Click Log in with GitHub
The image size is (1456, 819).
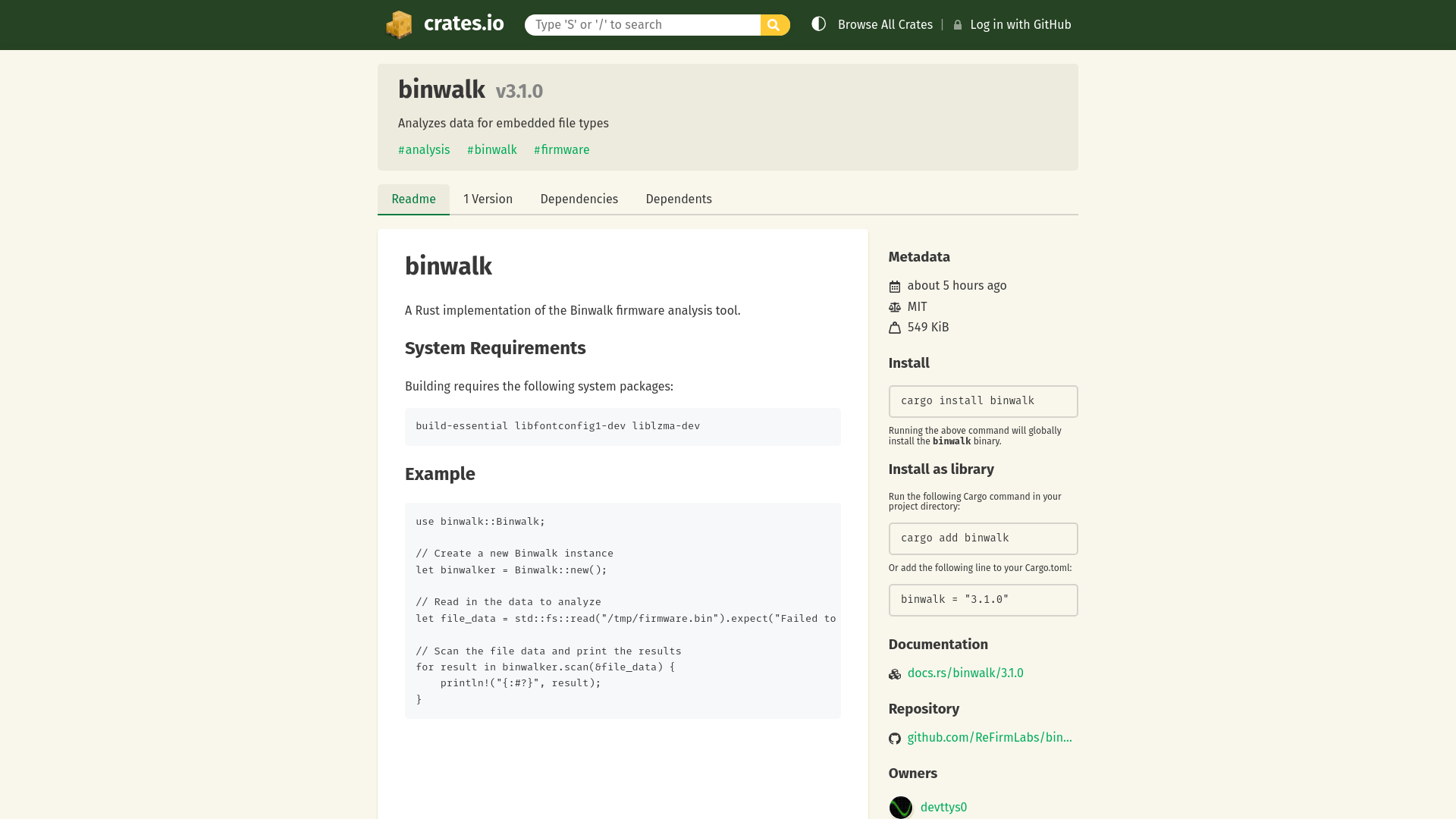[1020, 25]
